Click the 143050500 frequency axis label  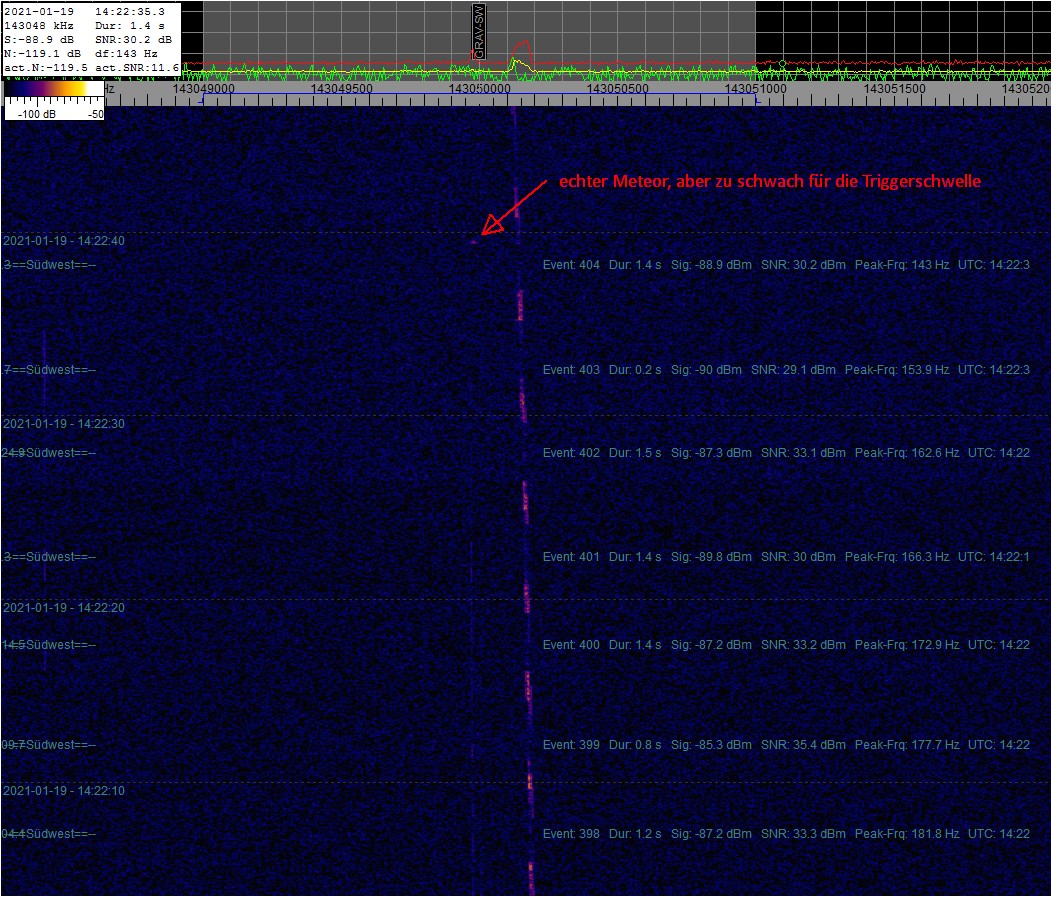pos(618,89)
